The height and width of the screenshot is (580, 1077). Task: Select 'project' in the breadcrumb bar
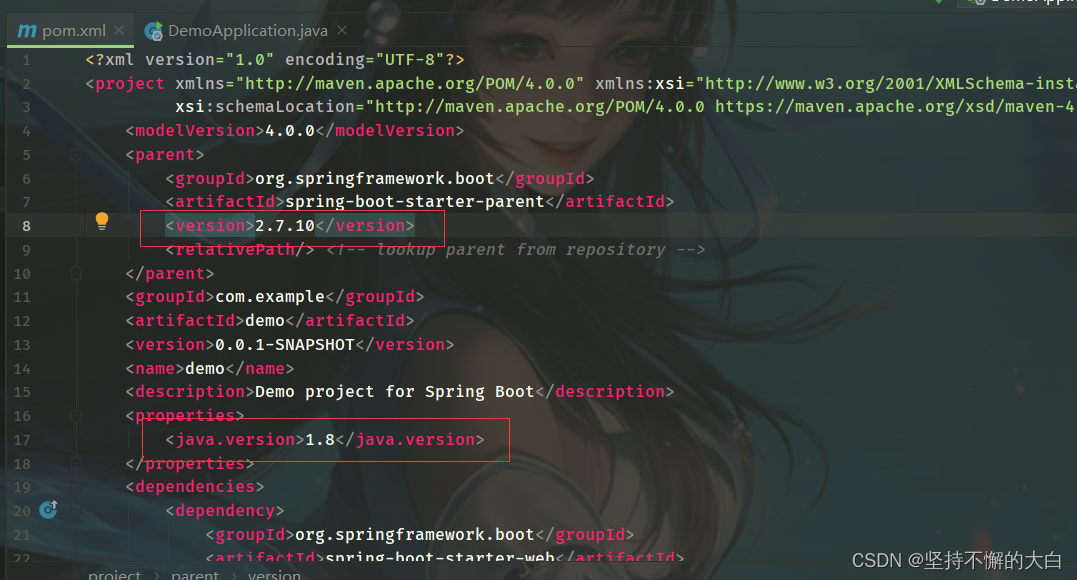pos(114,575)
